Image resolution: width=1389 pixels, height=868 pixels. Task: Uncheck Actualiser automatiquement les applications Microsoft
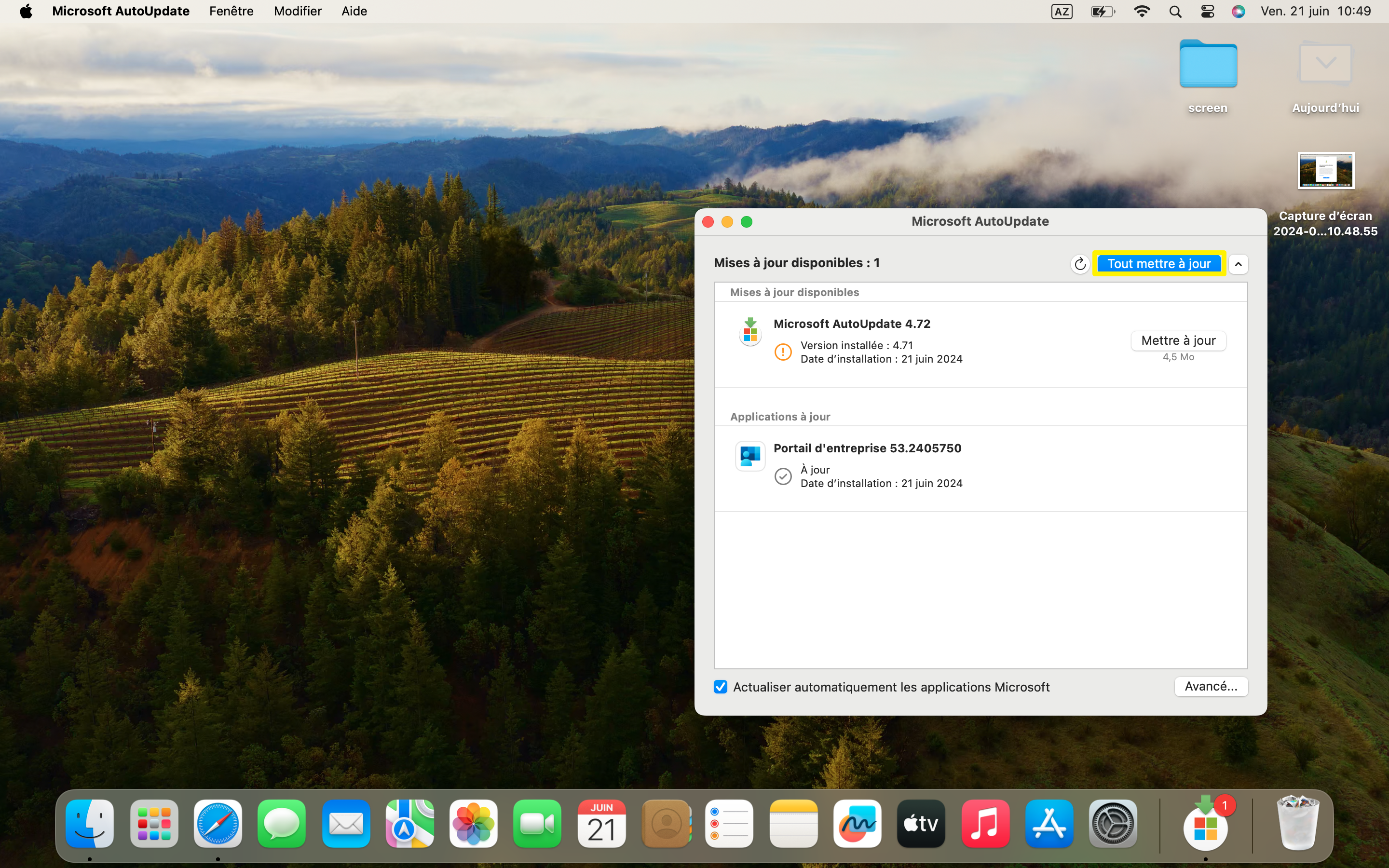tap(721, 687)
